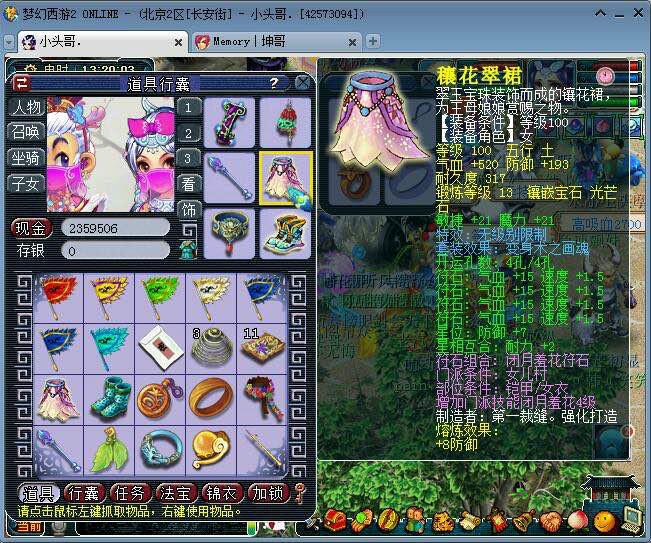Switch to equipment set 2
Viewport: 651px width, 543px height.
click(188, 133)
